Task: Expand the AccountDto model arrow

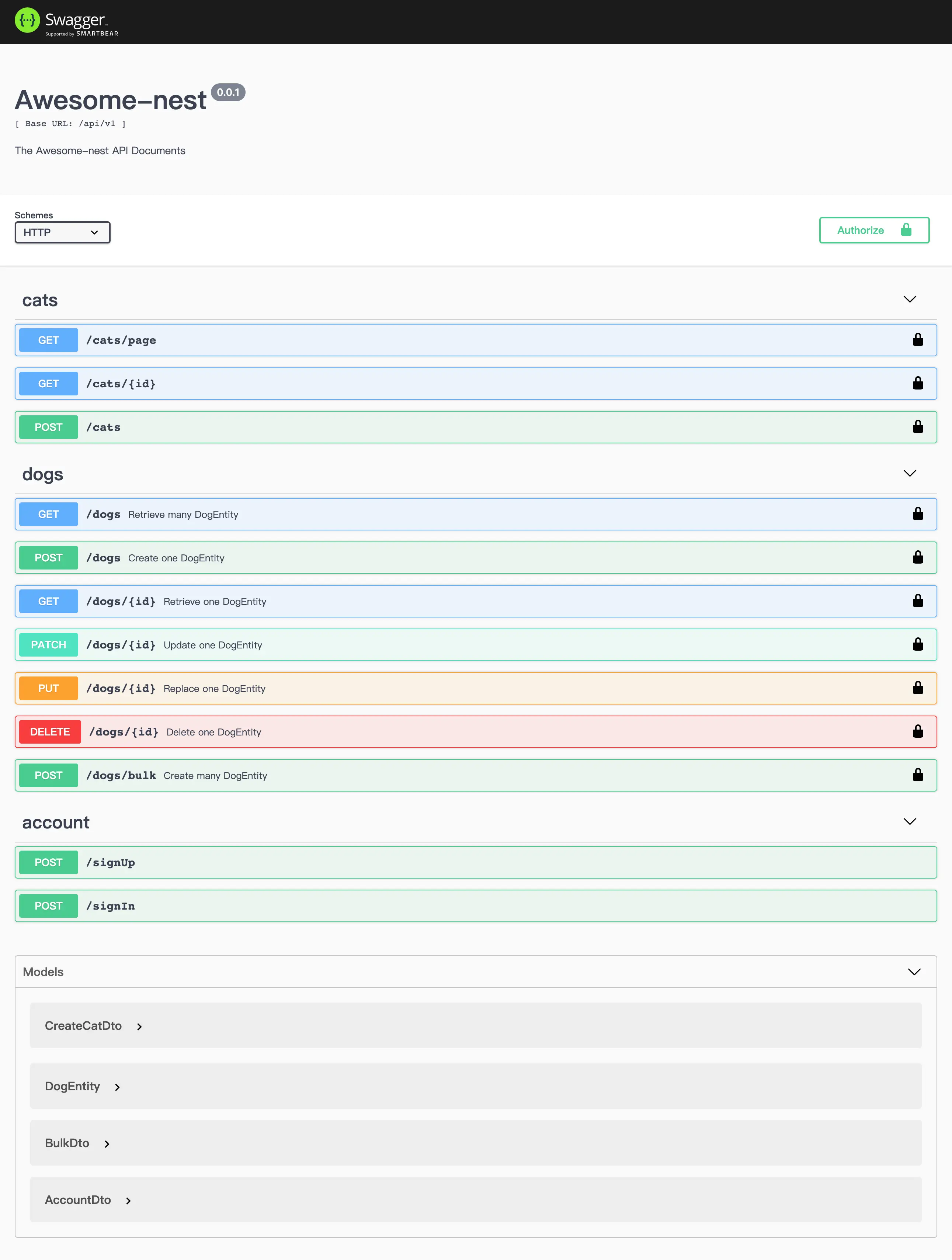Action: (x=128, y=1201)
